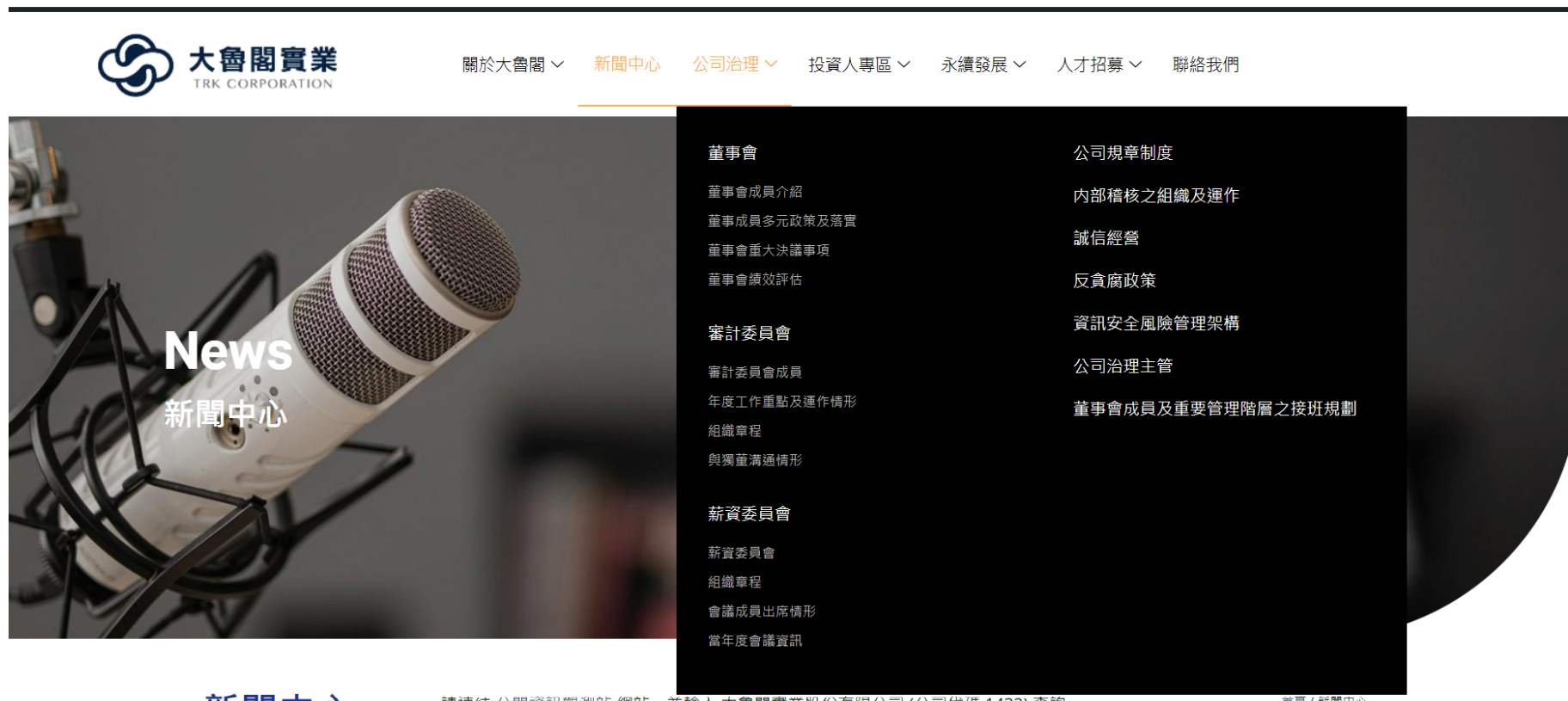Screen dimensions: 1568x701
Task: Click the TRK Corporation logo
Action: 217,65
